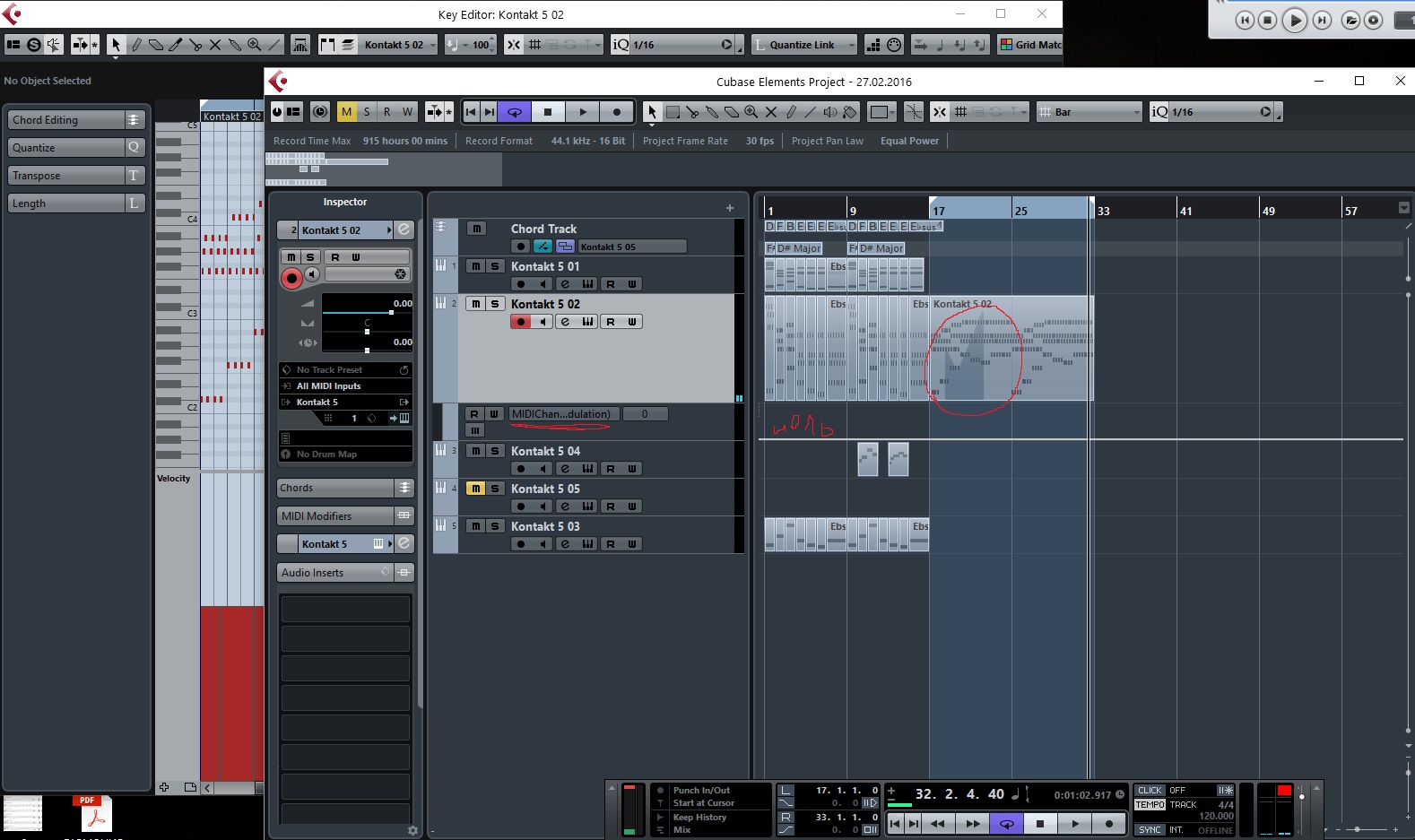Select the Split scissors tool in Project toolbar
Screen dimensions: 1415x840
[x=692, y=112]
